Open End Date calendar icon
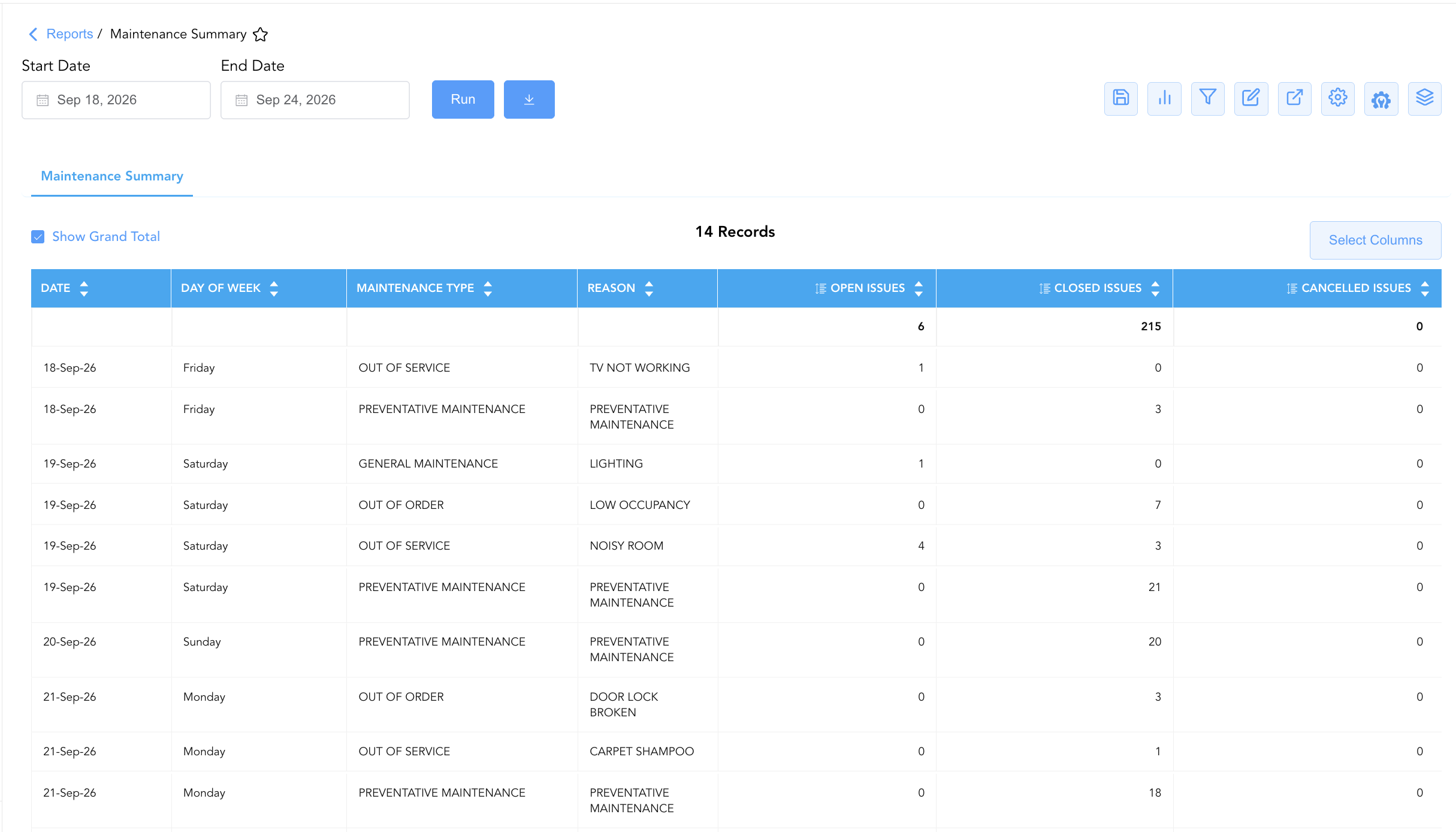Screen dimensions: 1456x832 241,100
